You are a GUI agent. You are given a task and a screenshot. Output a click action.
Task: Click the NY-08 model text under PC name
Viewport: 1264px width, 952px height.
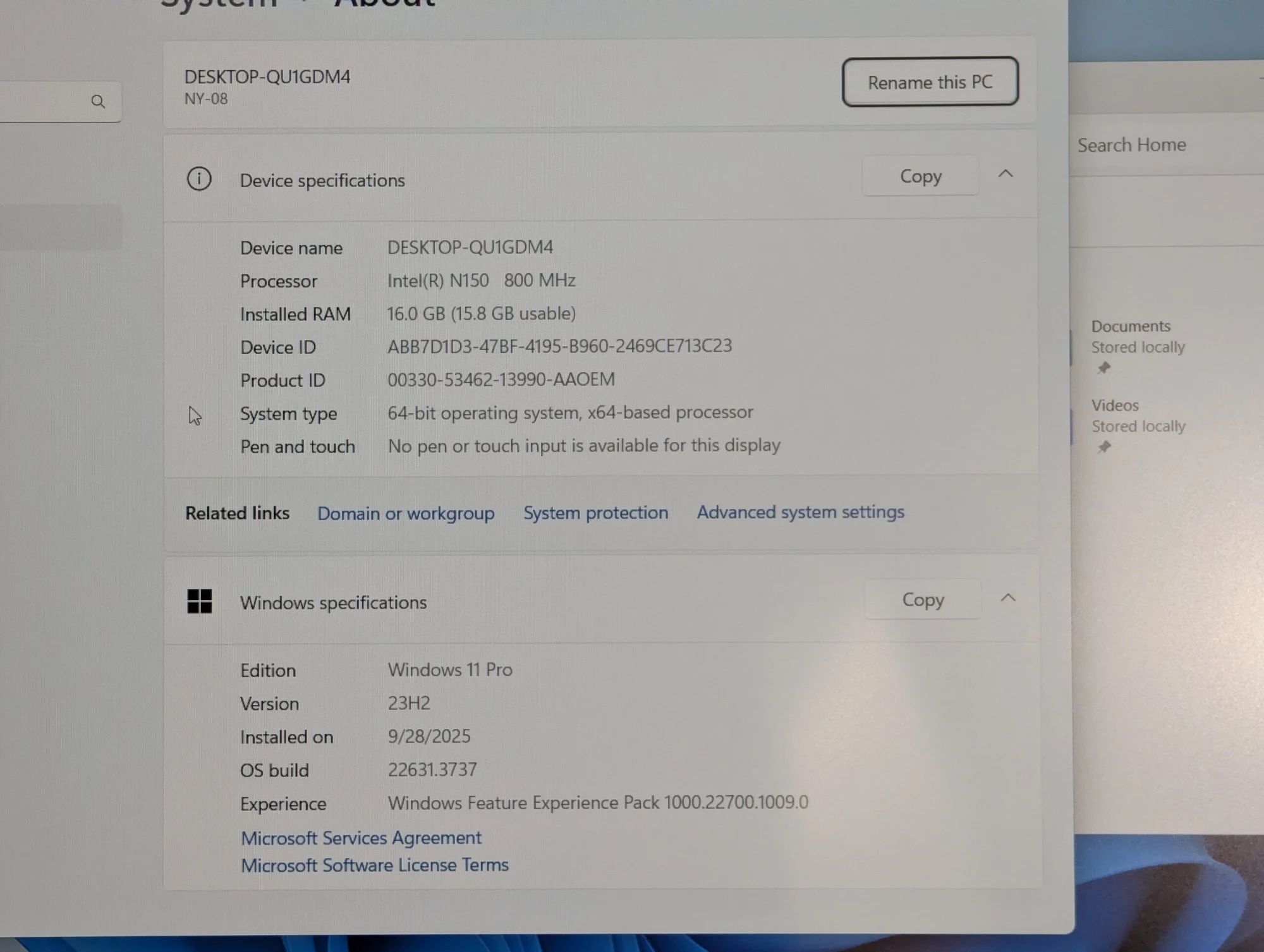[206, 99]
